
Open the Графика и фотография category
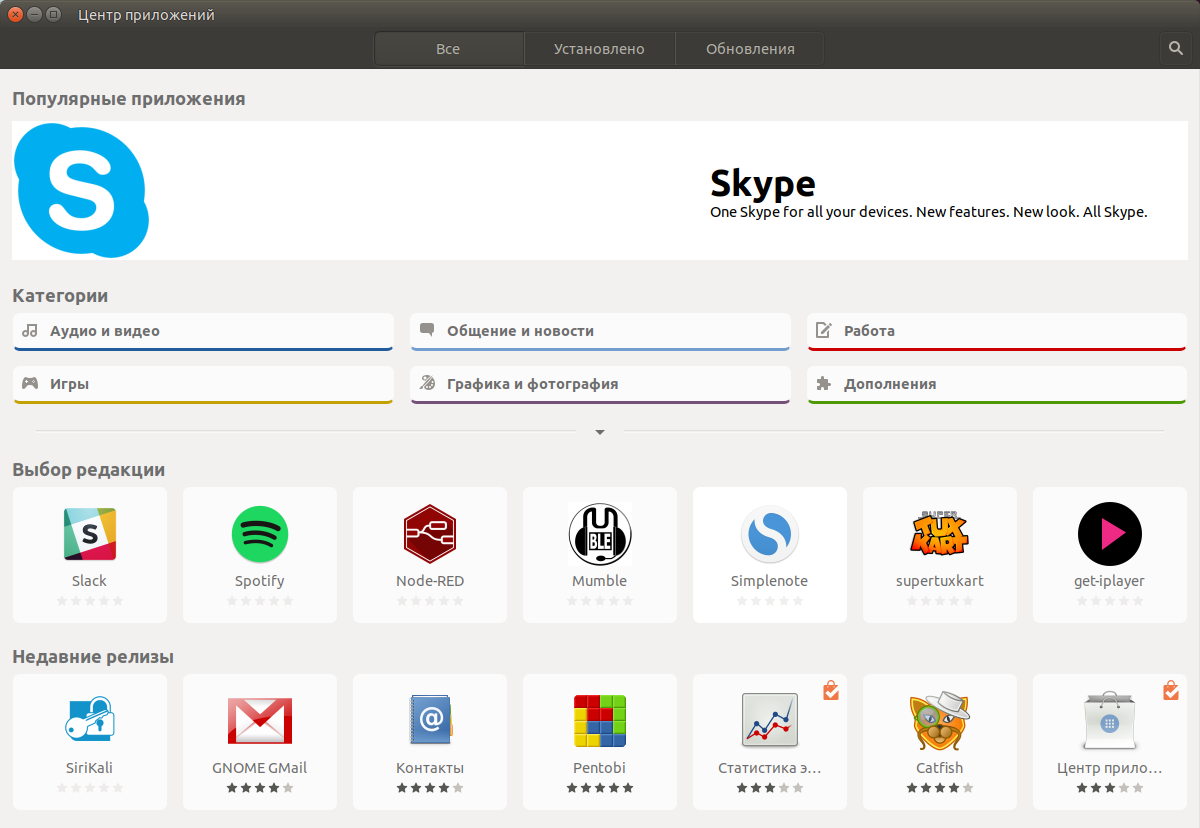coord(600,385)
